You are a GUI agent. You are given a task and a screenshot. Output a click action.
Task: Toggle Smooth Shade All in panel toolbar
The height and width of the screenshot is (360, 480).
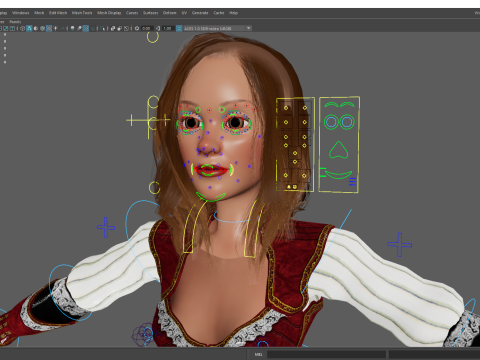[29, 28]
